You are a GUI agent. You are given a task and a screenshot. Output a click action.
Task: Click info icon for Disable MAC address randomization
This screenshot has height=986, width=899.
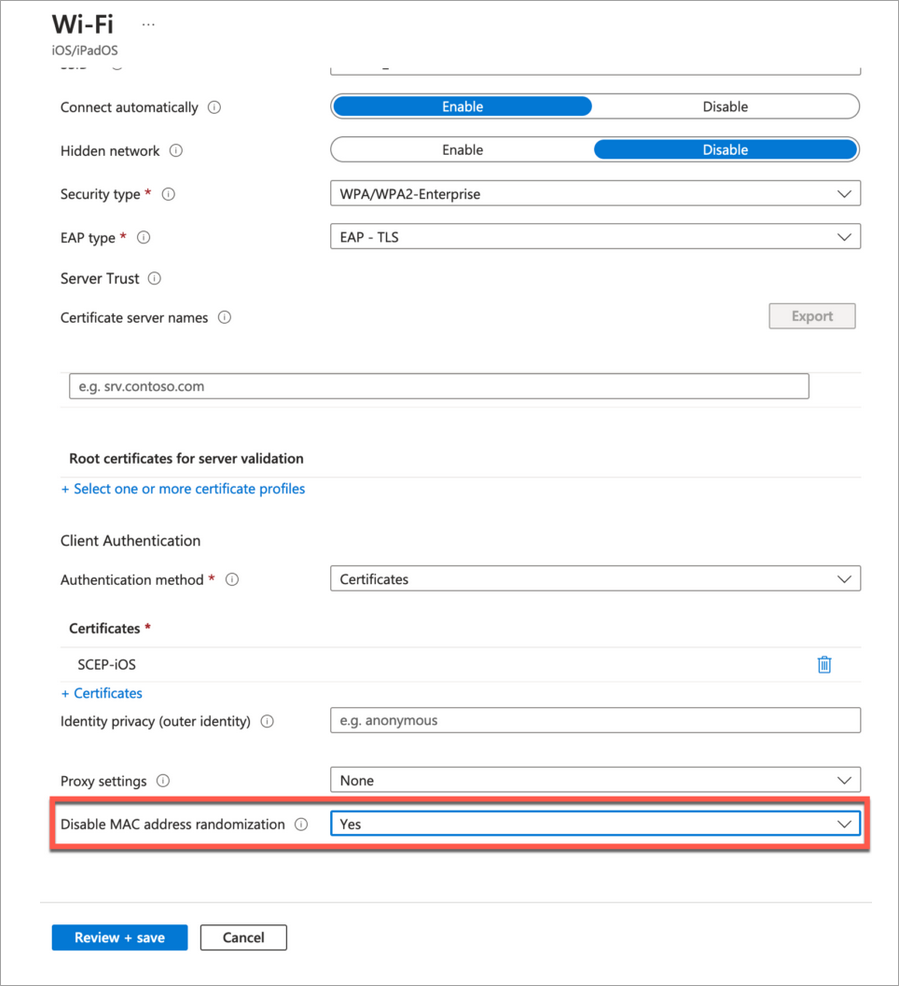click(301, 825)
